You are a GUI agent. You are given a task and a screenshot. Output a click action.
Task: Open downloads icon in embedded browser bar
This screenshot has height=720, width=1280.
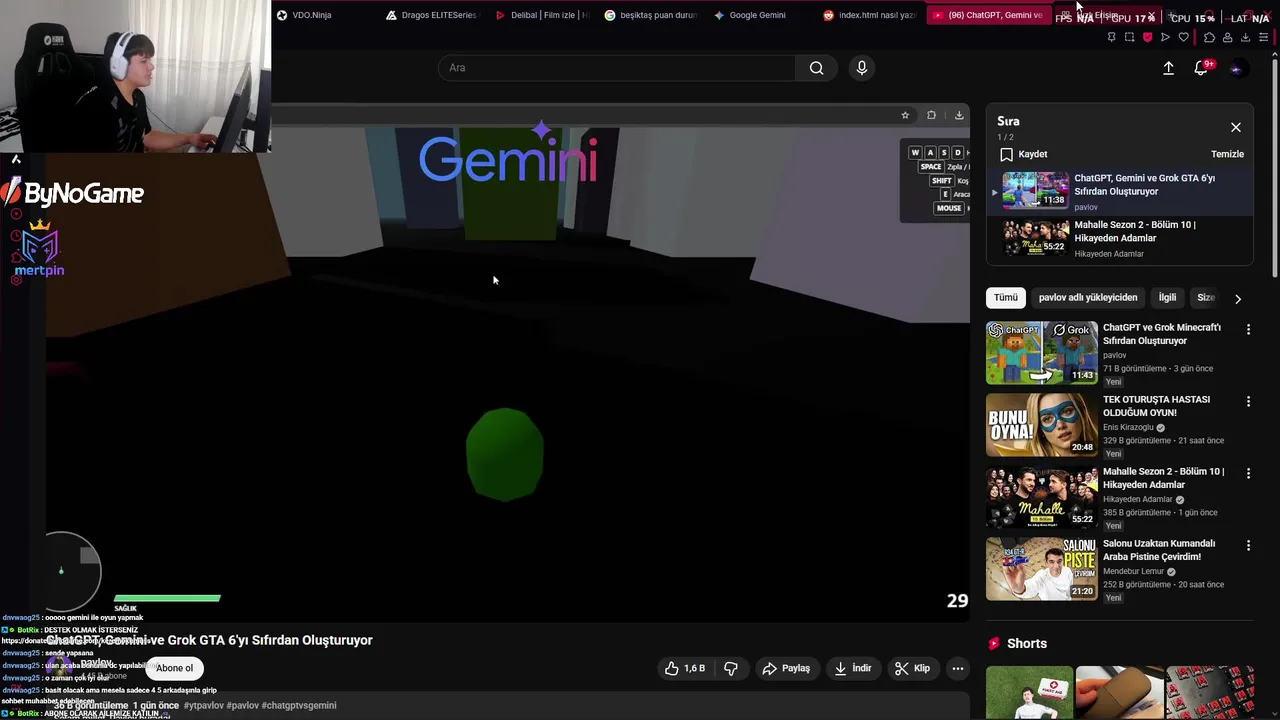point(959,115)
